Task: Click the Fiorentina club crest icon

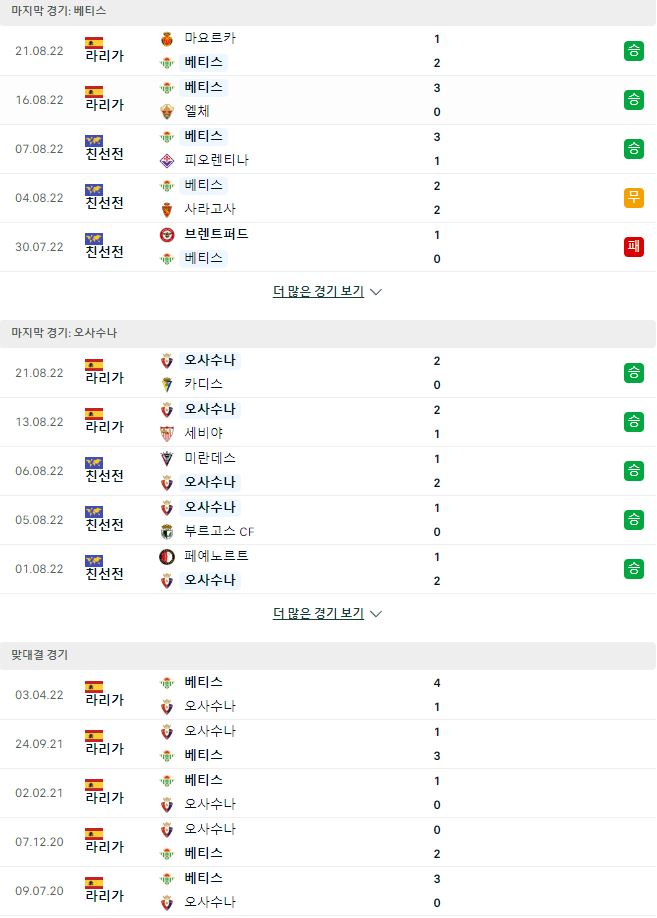Action: point(167,160)
